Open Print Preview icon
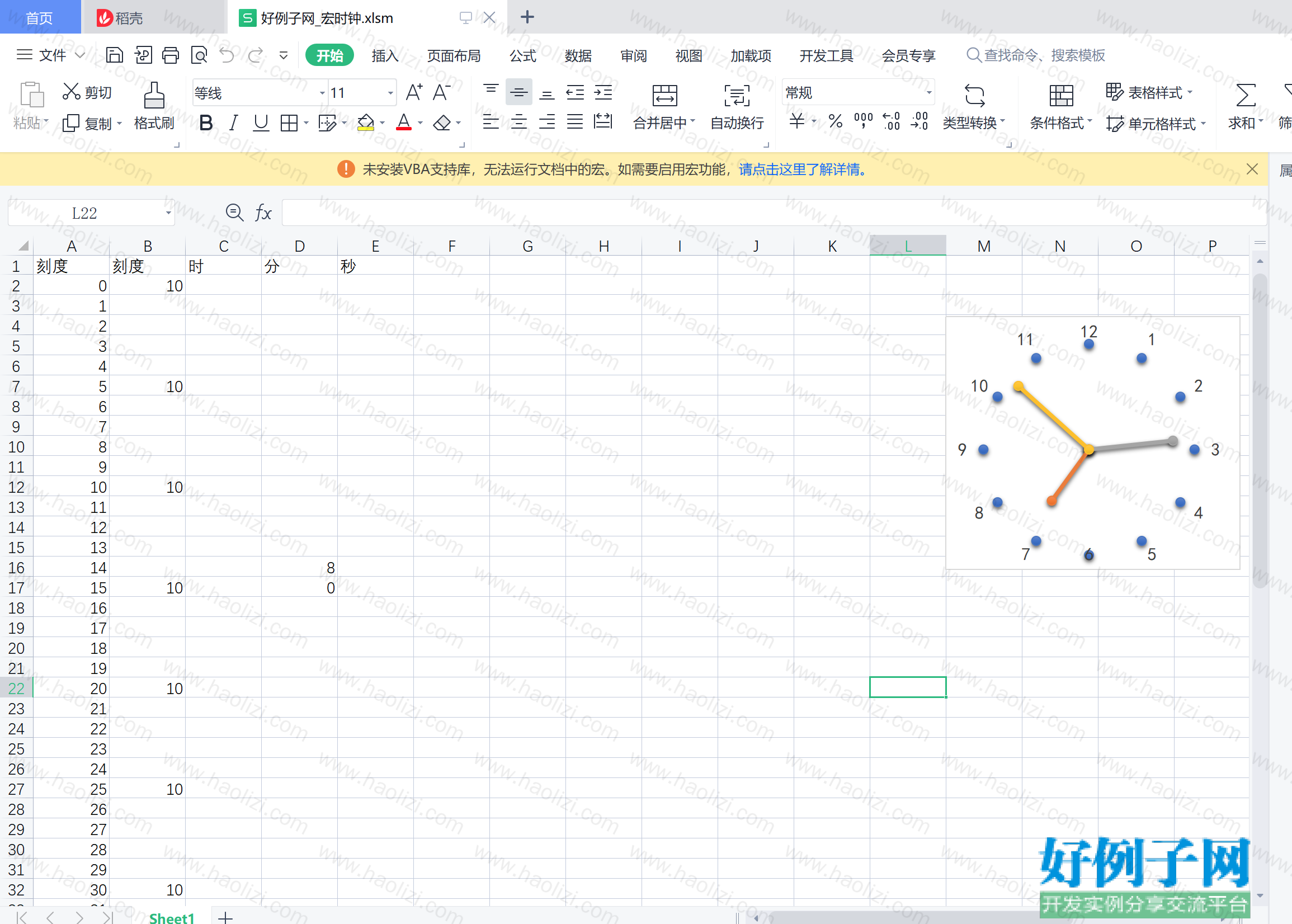This screenshot has height=924, width=1292. [x=199, y=55]
